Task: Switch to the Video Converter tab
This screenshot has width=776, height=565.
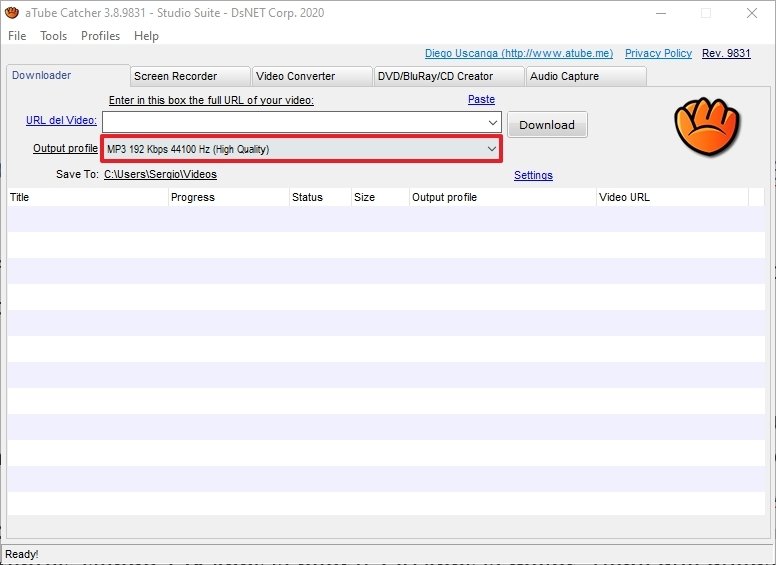Action: (312, 76)
